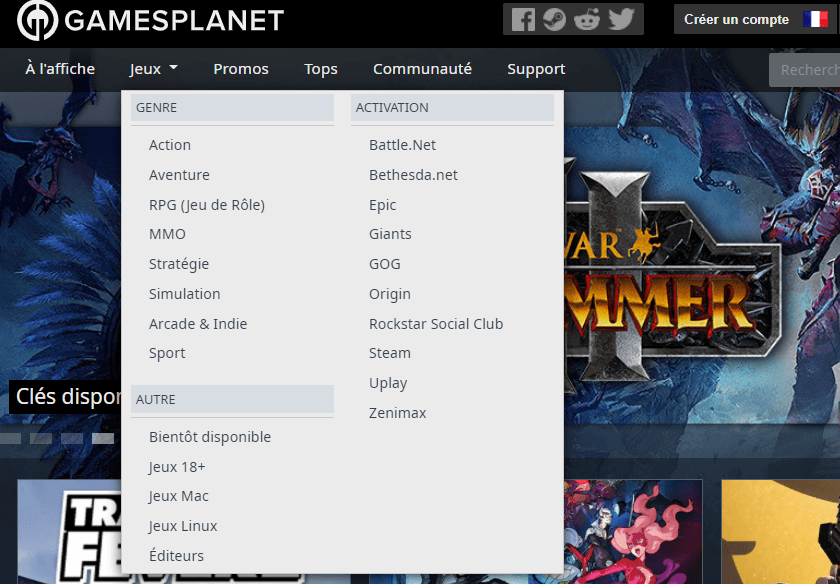Click the first carousel slide indicator
The width and height of the screenshot is (840, 584).
9,438
